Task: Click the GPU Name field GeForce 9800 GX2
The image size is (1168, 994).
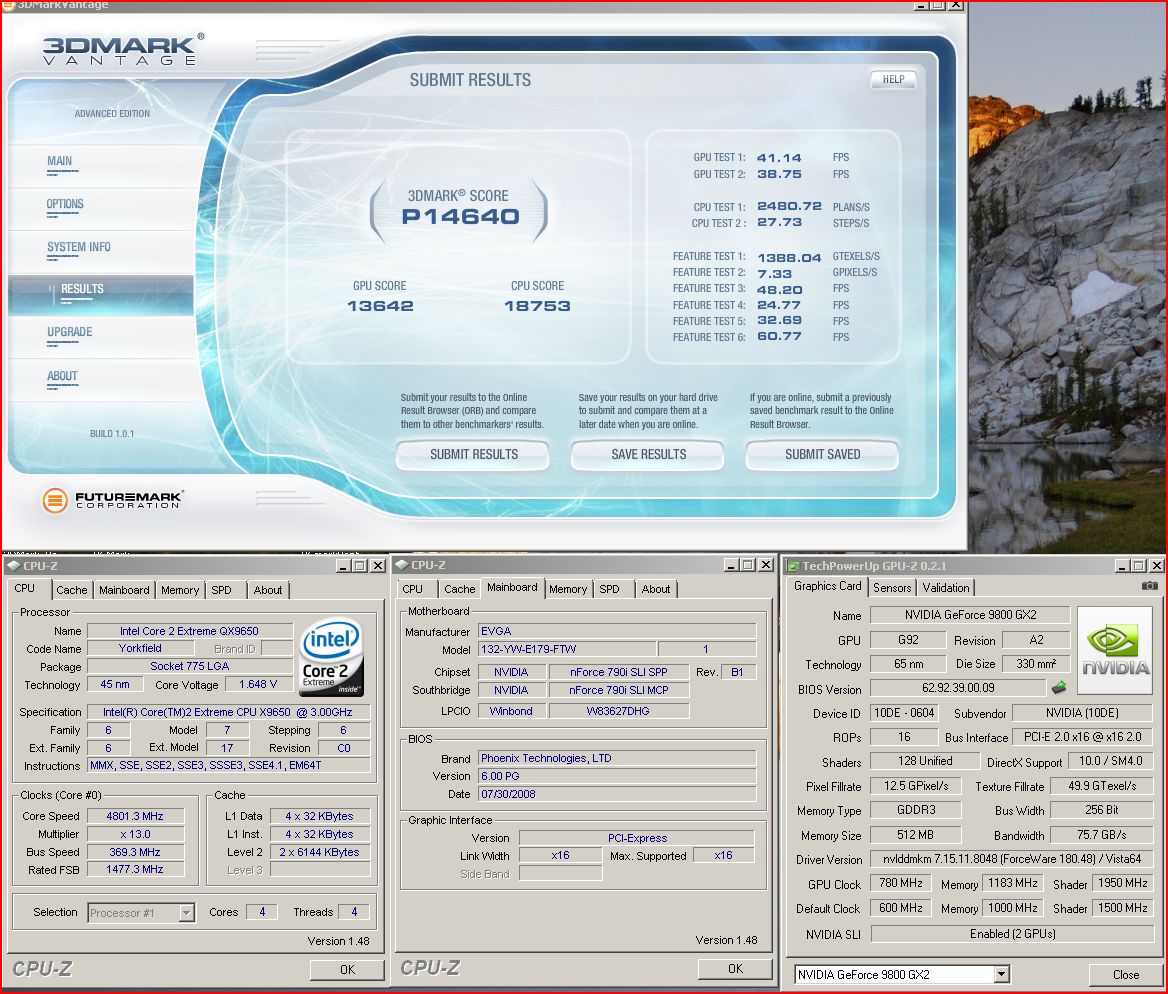Action: point(970,615)
